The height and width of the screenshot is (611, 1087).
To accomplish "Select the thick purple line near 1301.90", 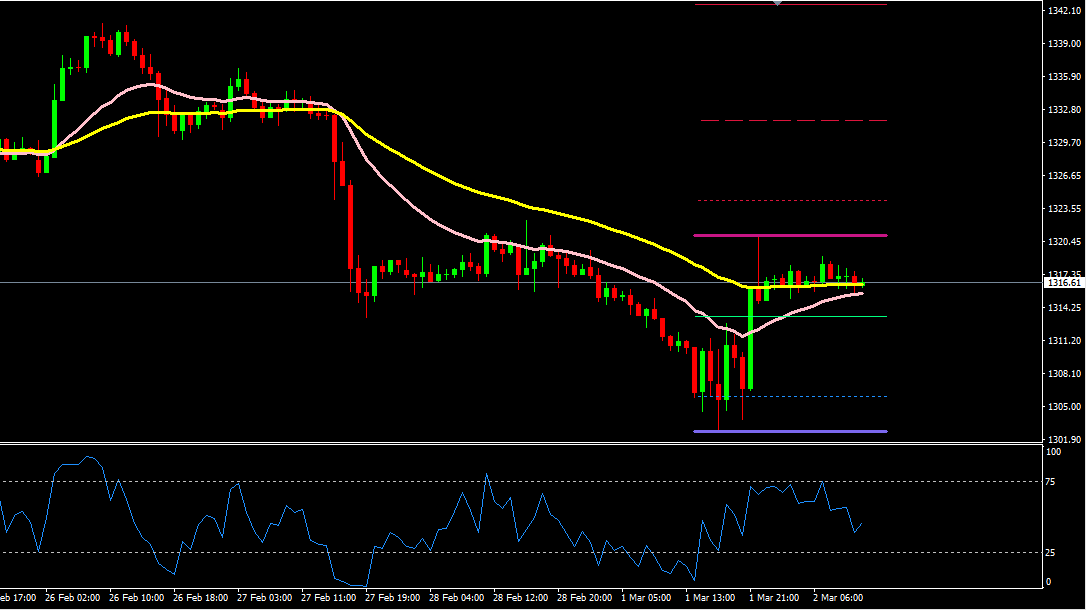I will tap(790, 432).
